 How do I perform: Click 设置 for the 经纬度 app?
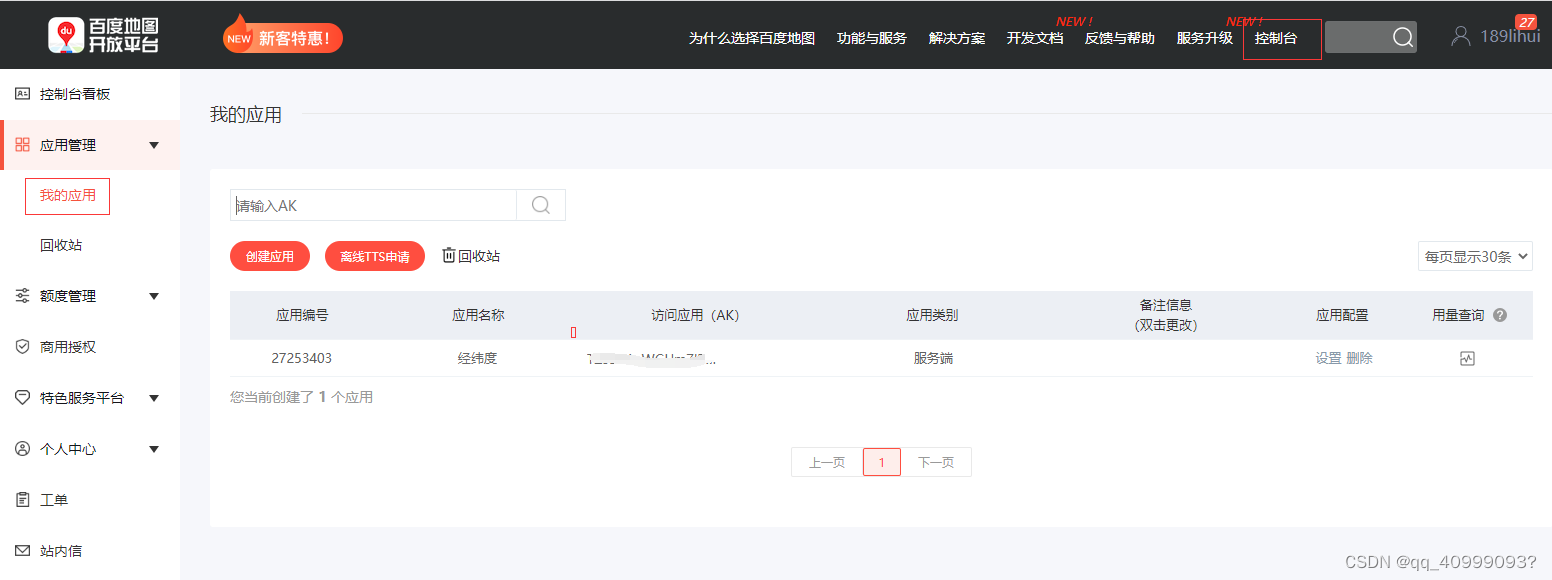pos(1328,358)
